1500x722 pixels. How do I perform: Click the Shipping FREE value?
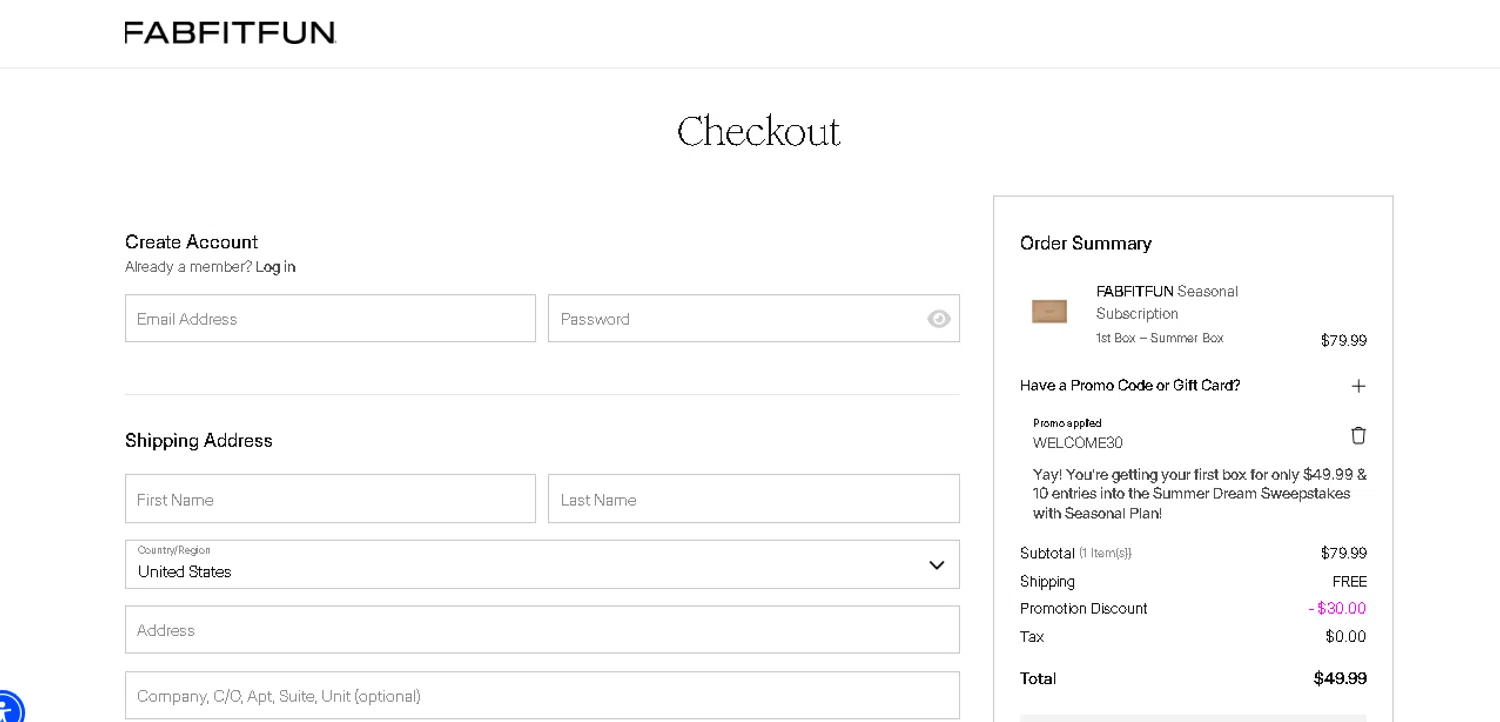coord(1349,582)
